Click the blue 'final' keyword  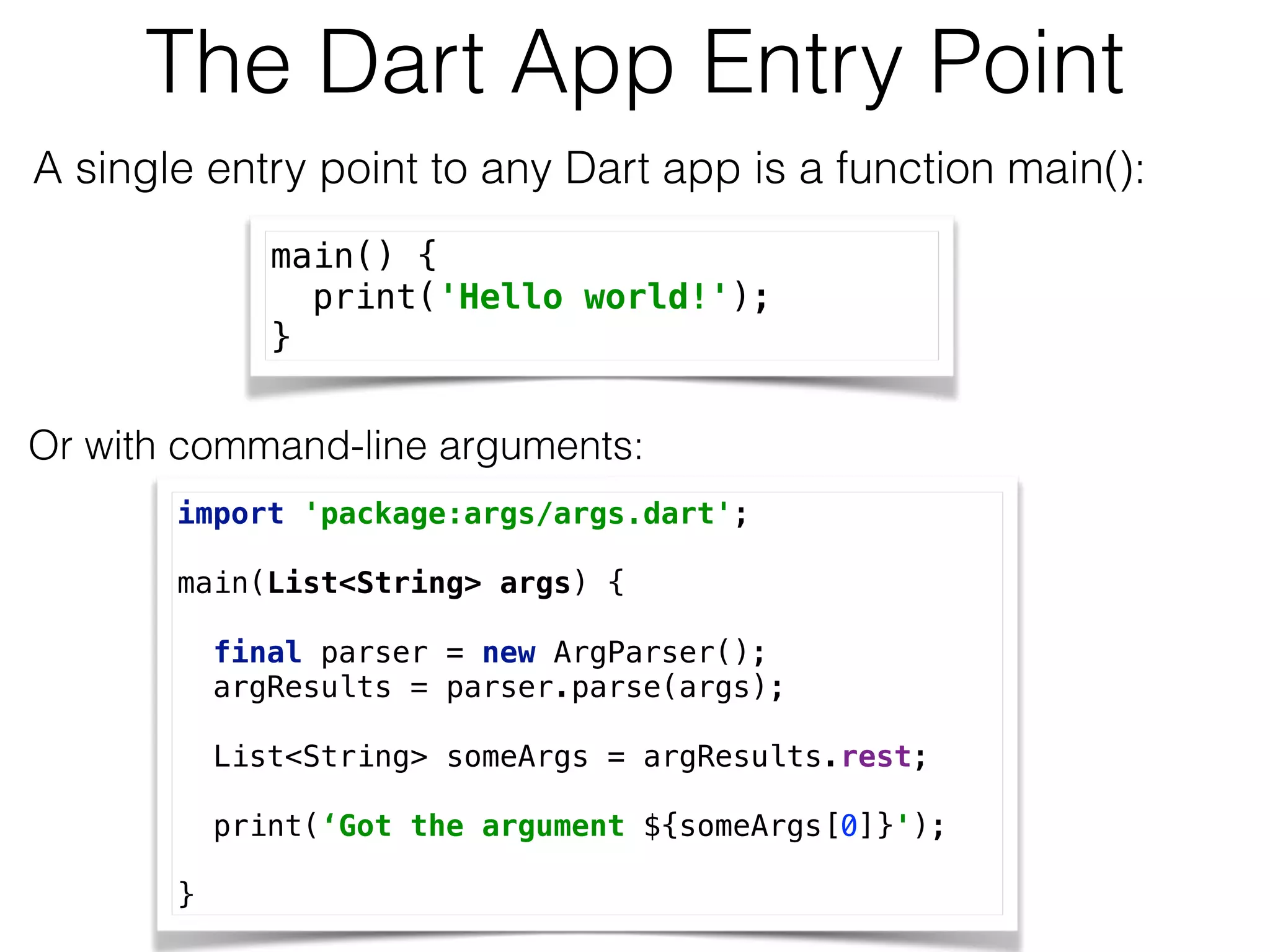pos(257,653)
